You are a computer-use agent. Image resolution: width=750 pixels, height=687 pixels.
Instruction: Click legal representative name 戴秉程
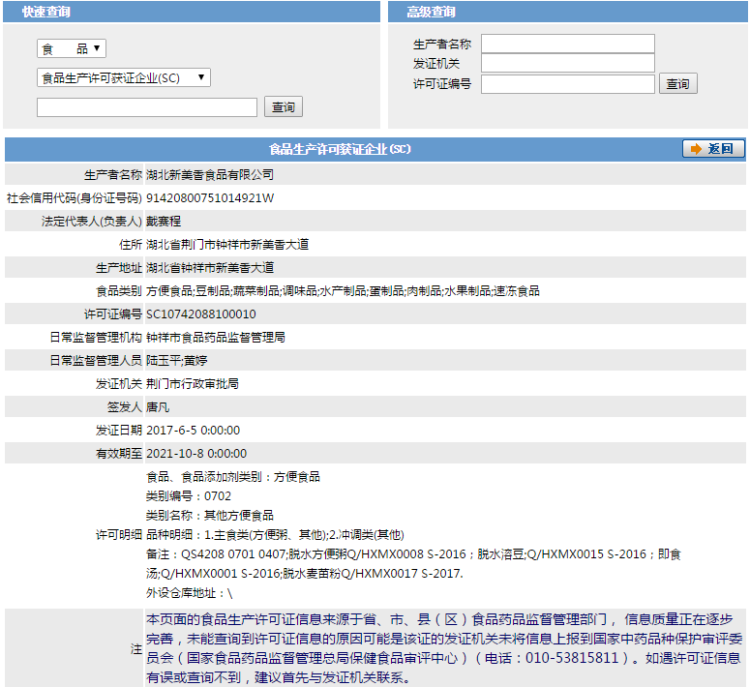tap(163, 221)
